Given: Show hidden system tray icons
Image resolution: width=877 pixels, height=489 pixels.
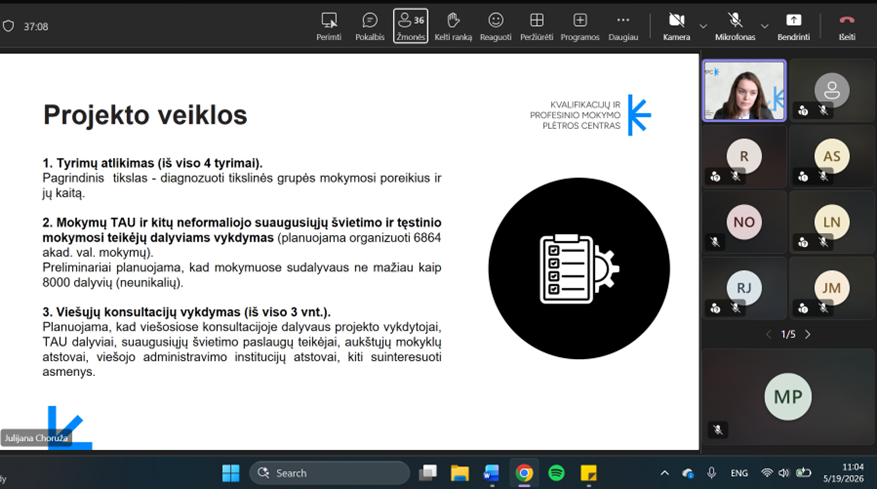Looking at the screenshot, I should [664, 473].
